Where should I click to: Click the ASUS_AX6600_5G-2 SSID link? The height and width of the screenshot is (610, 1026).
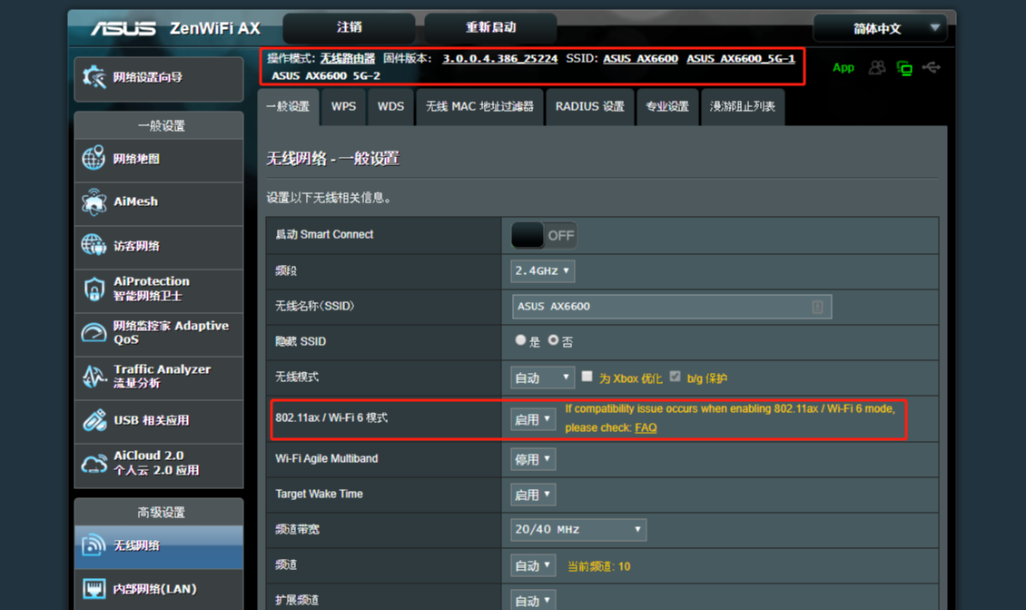pyautogui.click(x=326, y=76)
